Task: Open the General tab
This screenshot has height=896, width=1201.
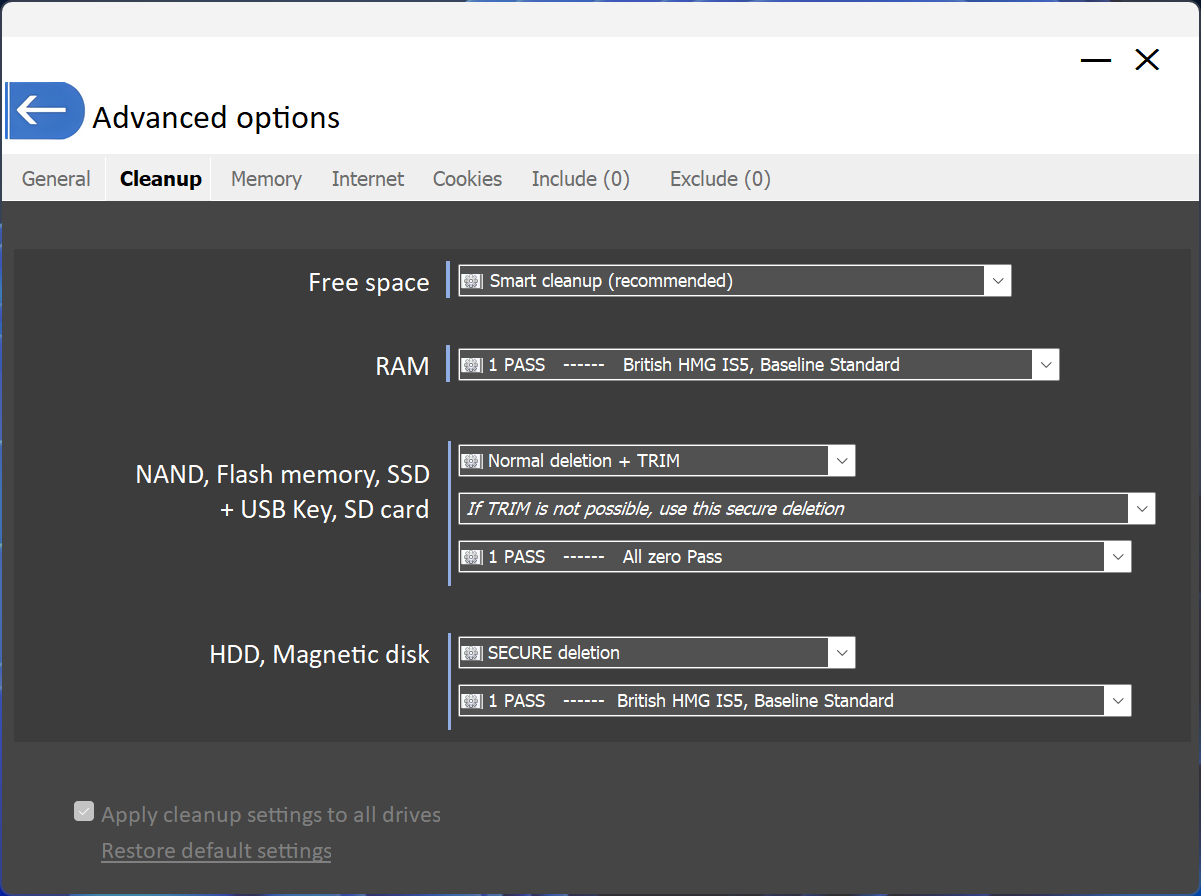Action: pos(56,179)
